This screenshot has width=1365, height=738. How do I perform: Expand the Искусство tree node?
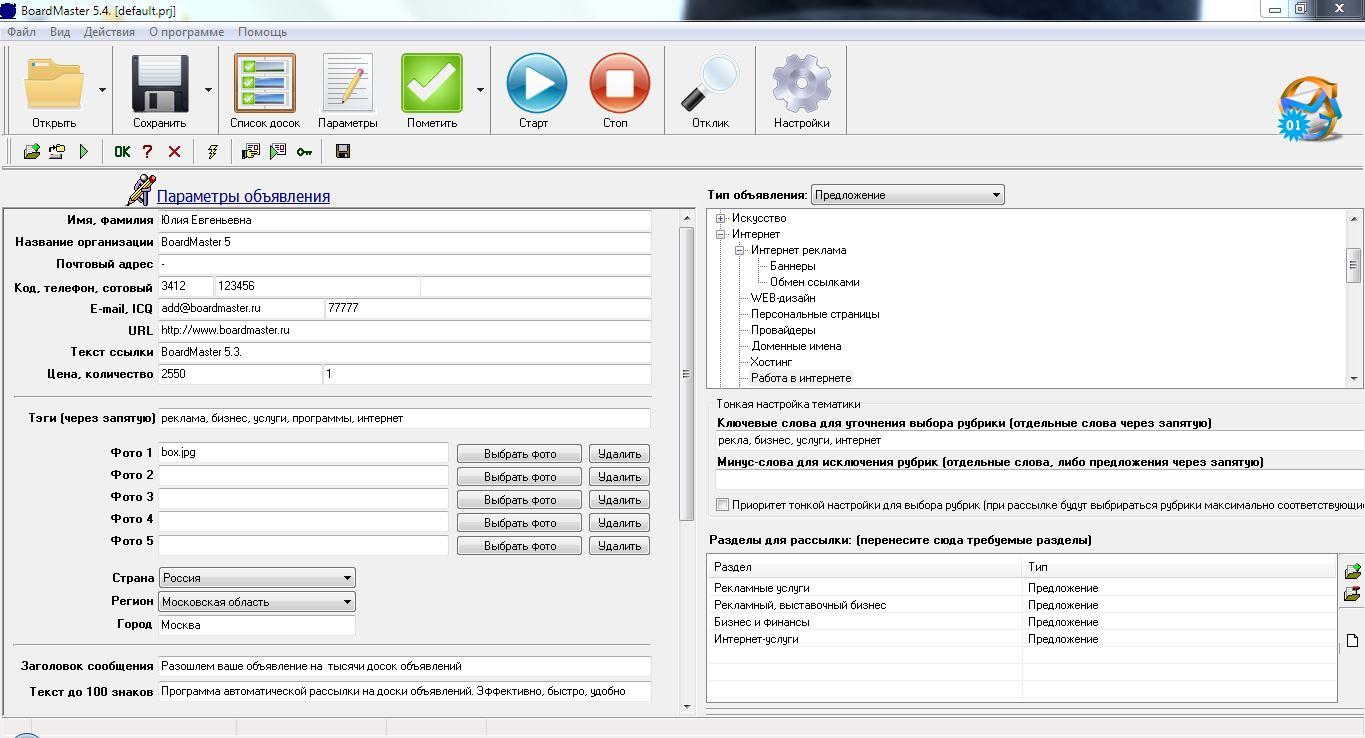coord(720,219)
